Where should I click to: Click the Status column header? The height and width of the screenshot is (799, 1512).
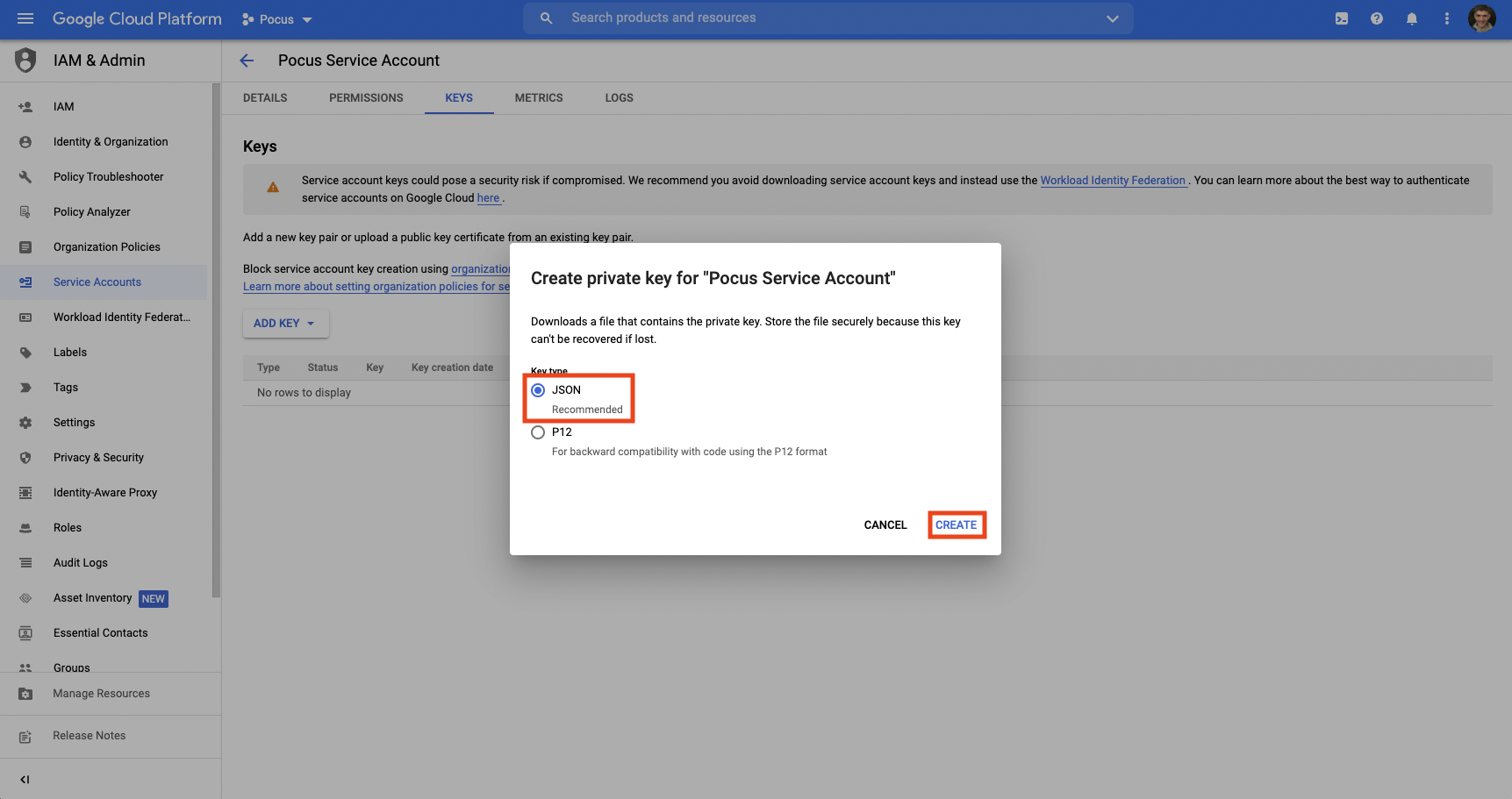tap(323, 367)
